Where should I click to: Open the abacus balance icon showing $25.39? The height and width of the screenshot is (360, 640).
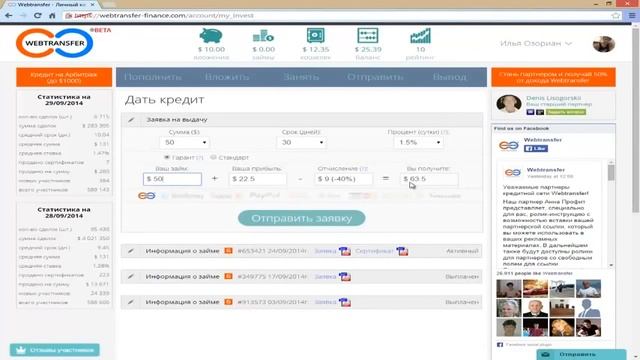368,36
